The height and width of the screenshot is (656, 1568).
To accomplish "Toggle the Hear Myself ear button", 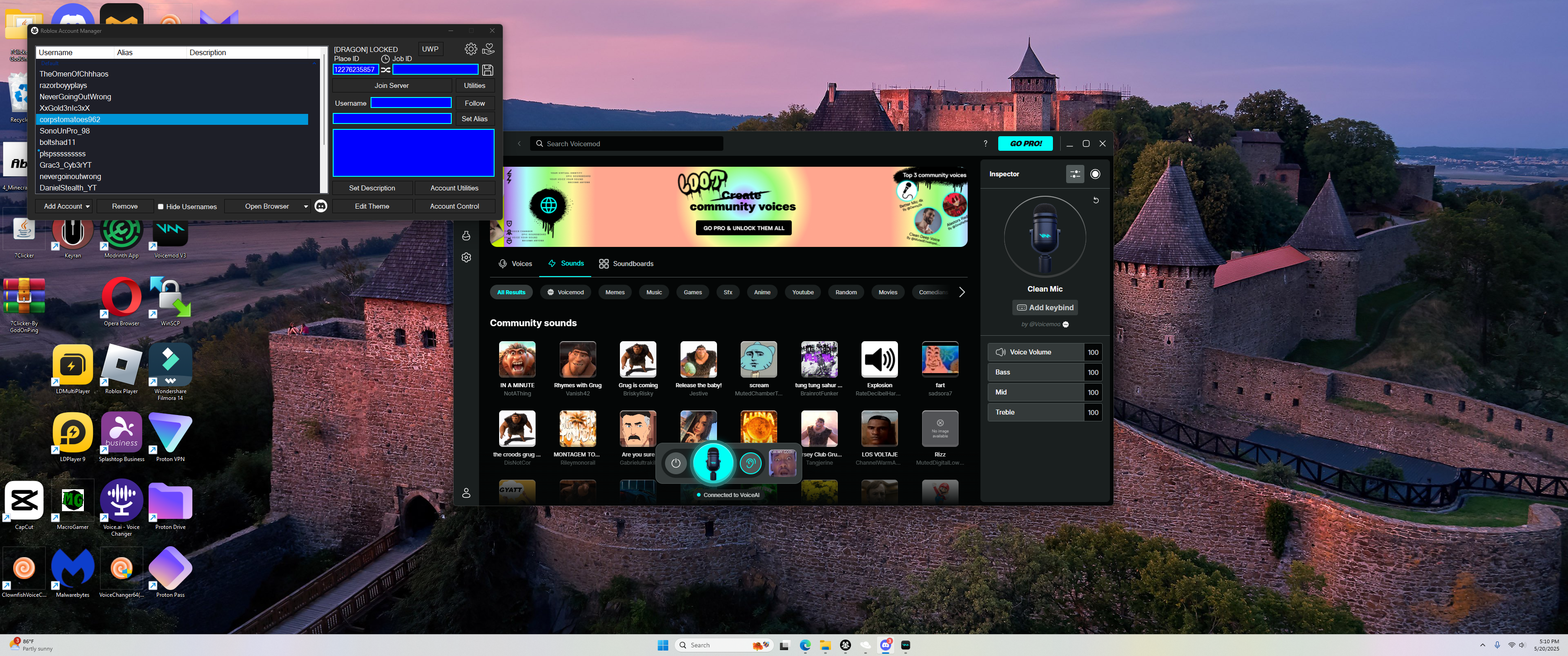I will (x=750, y=464).
